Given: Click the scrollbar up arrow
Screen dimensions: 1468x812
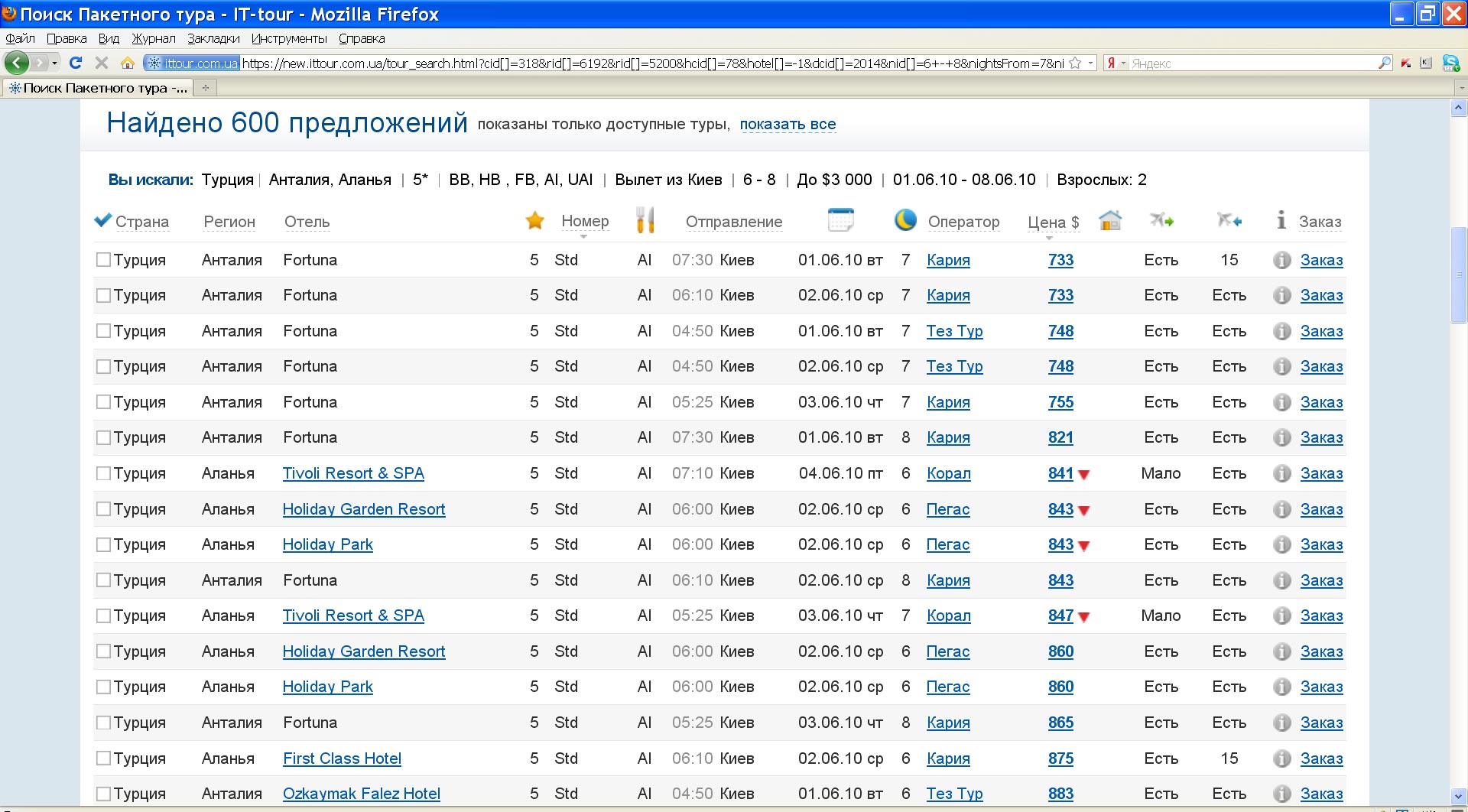Looking at the screenshot, I should point(1458,108).
